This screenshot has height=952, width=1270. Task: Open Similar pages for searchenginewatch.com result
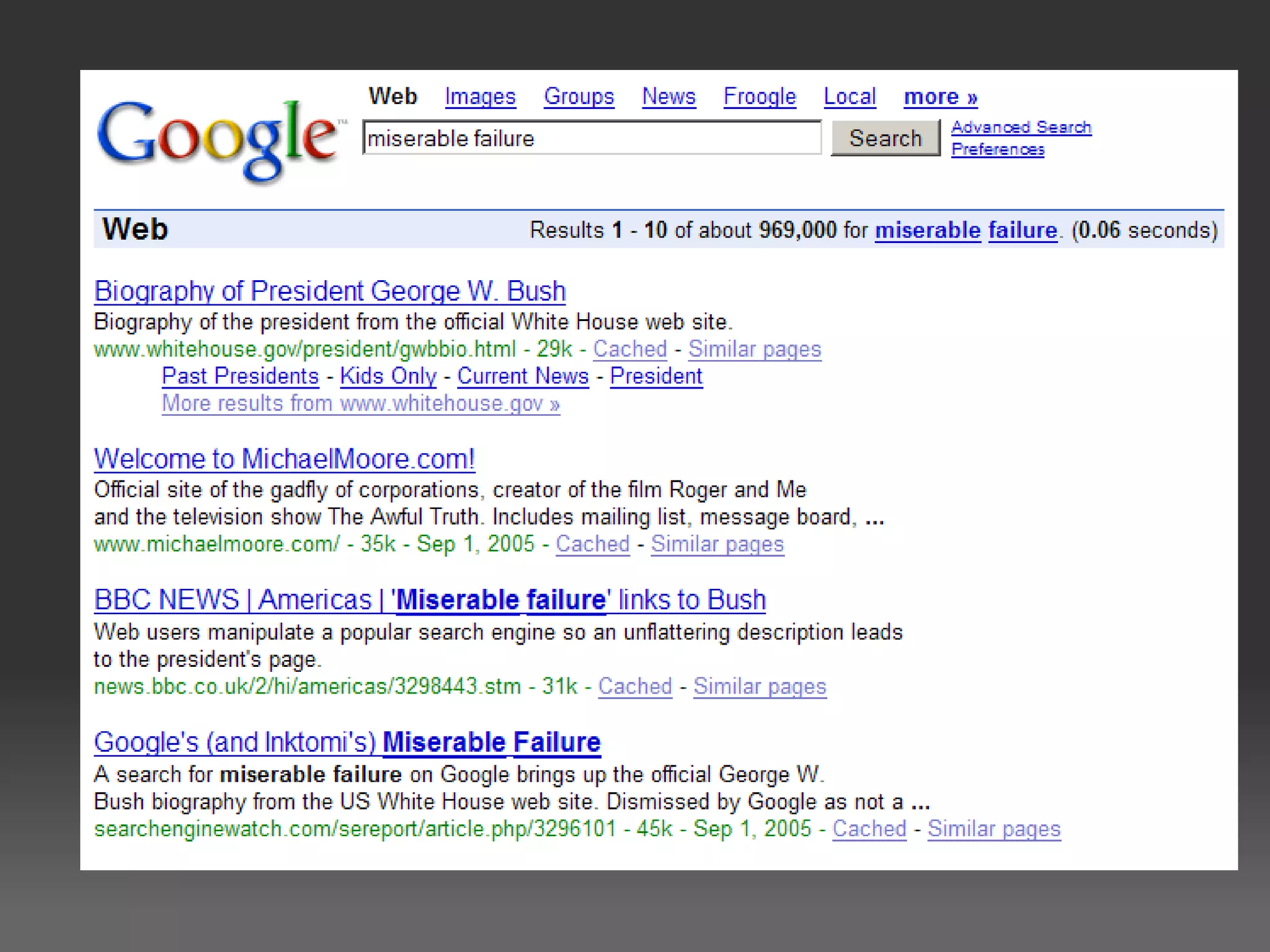pyautogui.click(x=994, y=829)
